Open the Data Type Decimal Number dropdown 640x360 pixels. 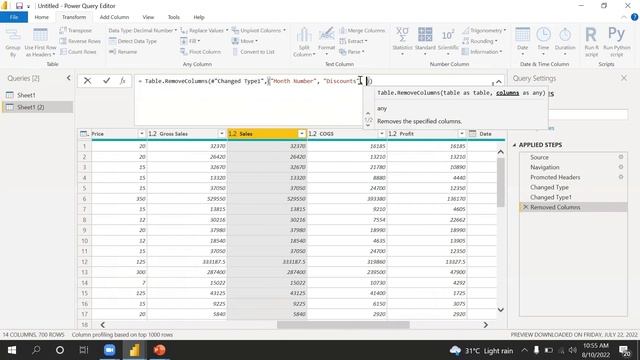click(x=142, y=31)
